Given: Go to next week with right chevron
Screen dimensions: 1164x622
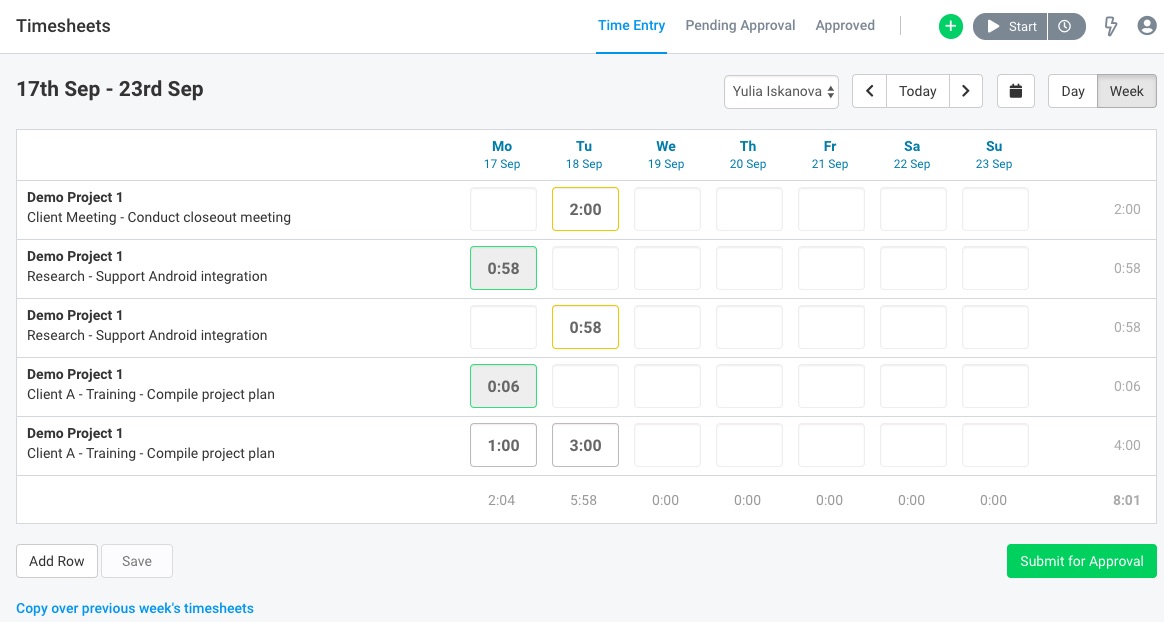Looking at the screenshot, I should [966, 91].
